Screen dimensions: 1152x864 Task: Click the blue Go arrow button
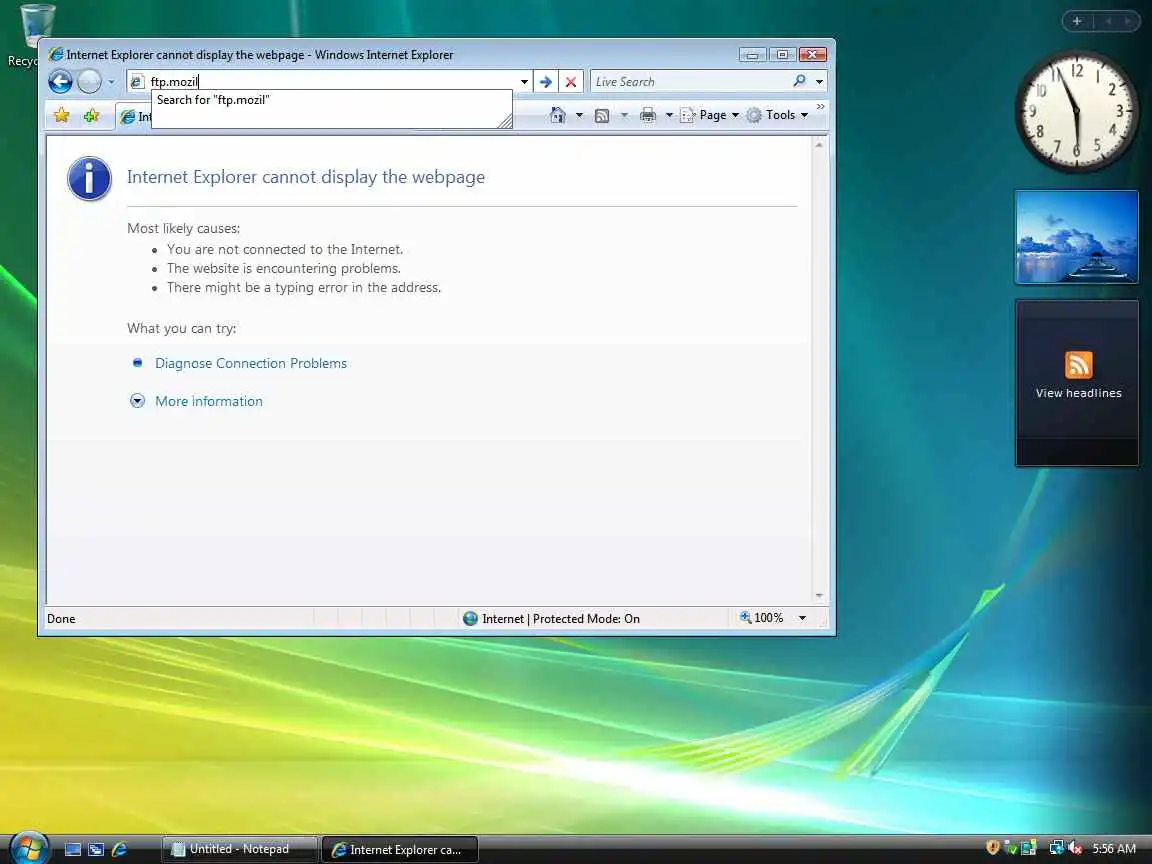545,82
